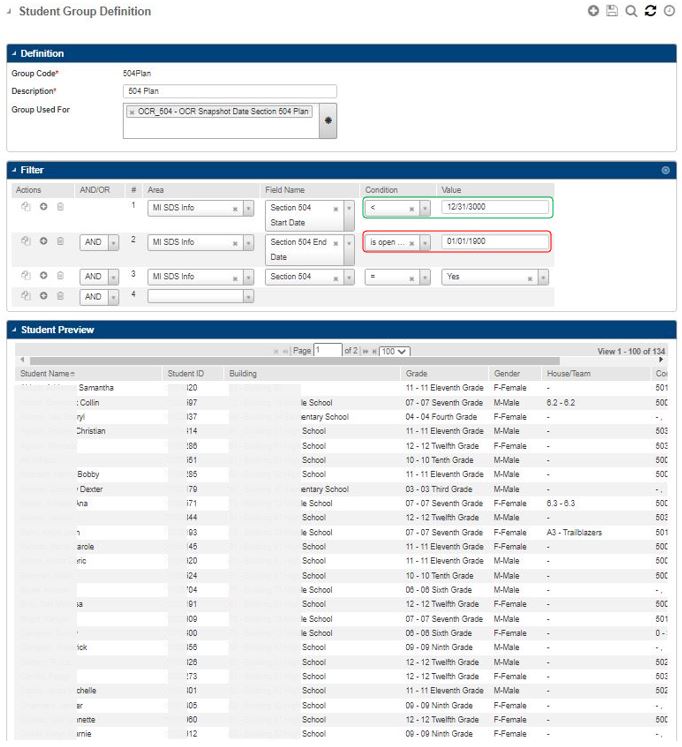Add a filter row after row 2
This screenshot has height=747, width=682.
tap(43, 242)
